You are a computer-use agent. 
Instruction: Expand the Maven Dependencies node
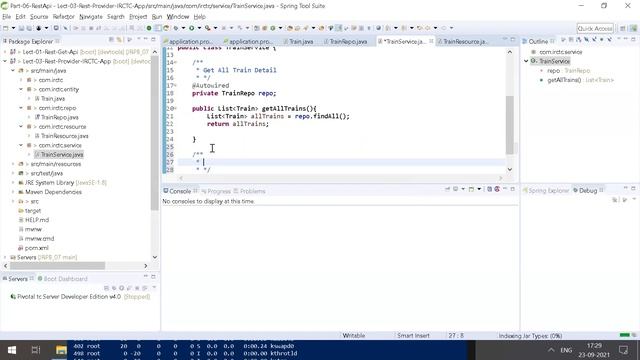click(x=13, y=192)
